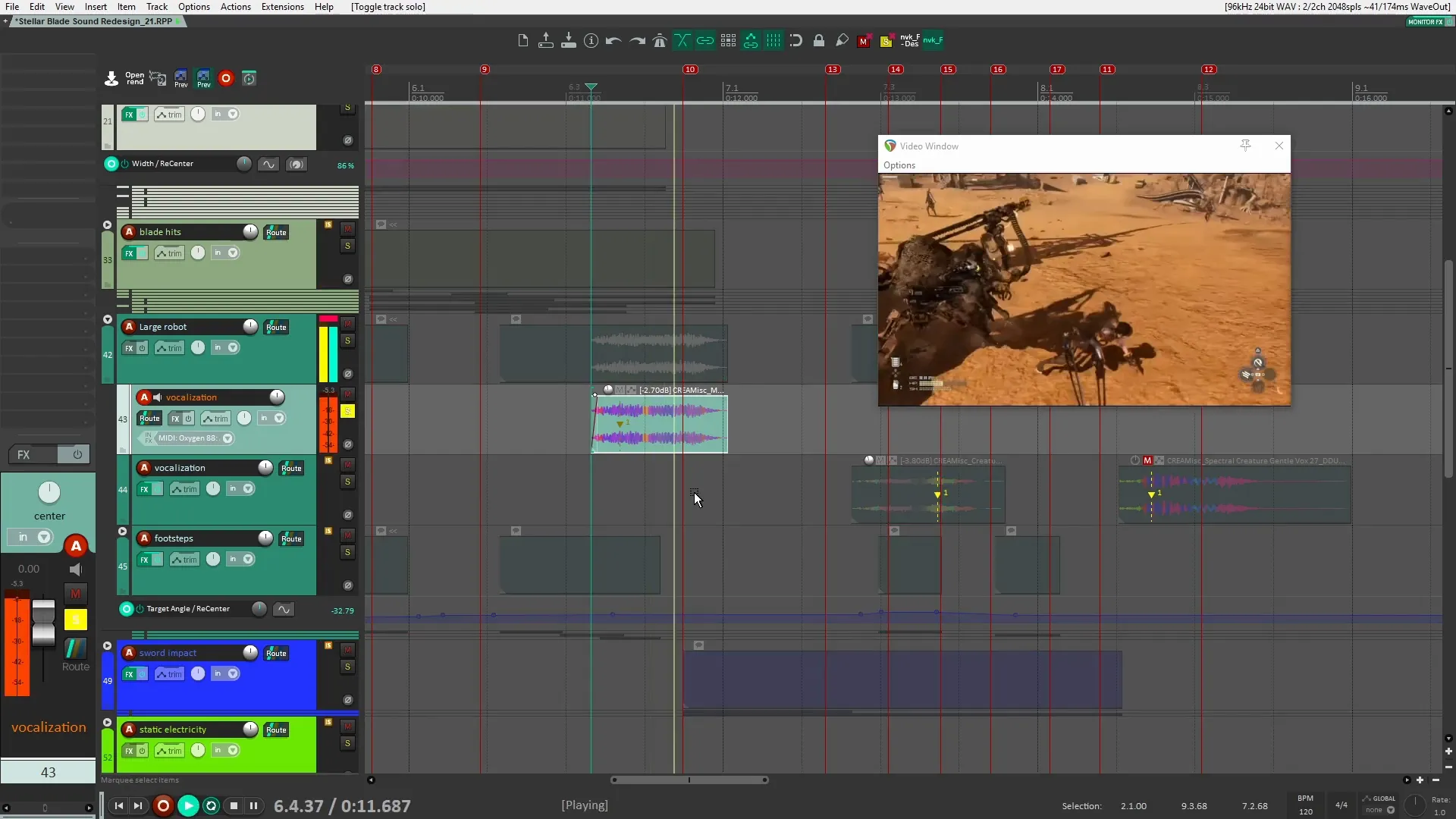
Task: Click the lock icon in the toolbar
Action: point(819,41)
